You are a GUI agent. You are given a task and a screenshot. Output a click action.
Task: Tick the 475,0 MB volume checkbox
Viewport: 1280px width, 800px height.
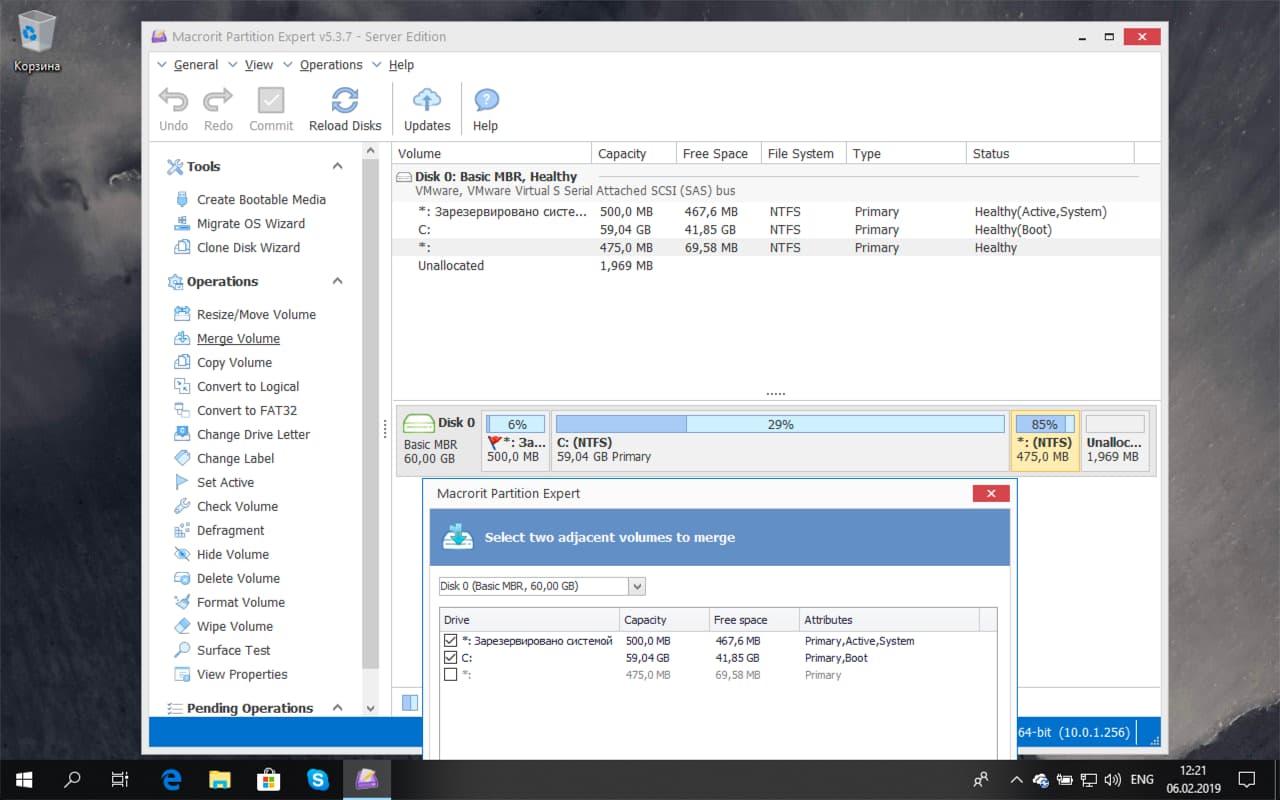tap(450, 674)
